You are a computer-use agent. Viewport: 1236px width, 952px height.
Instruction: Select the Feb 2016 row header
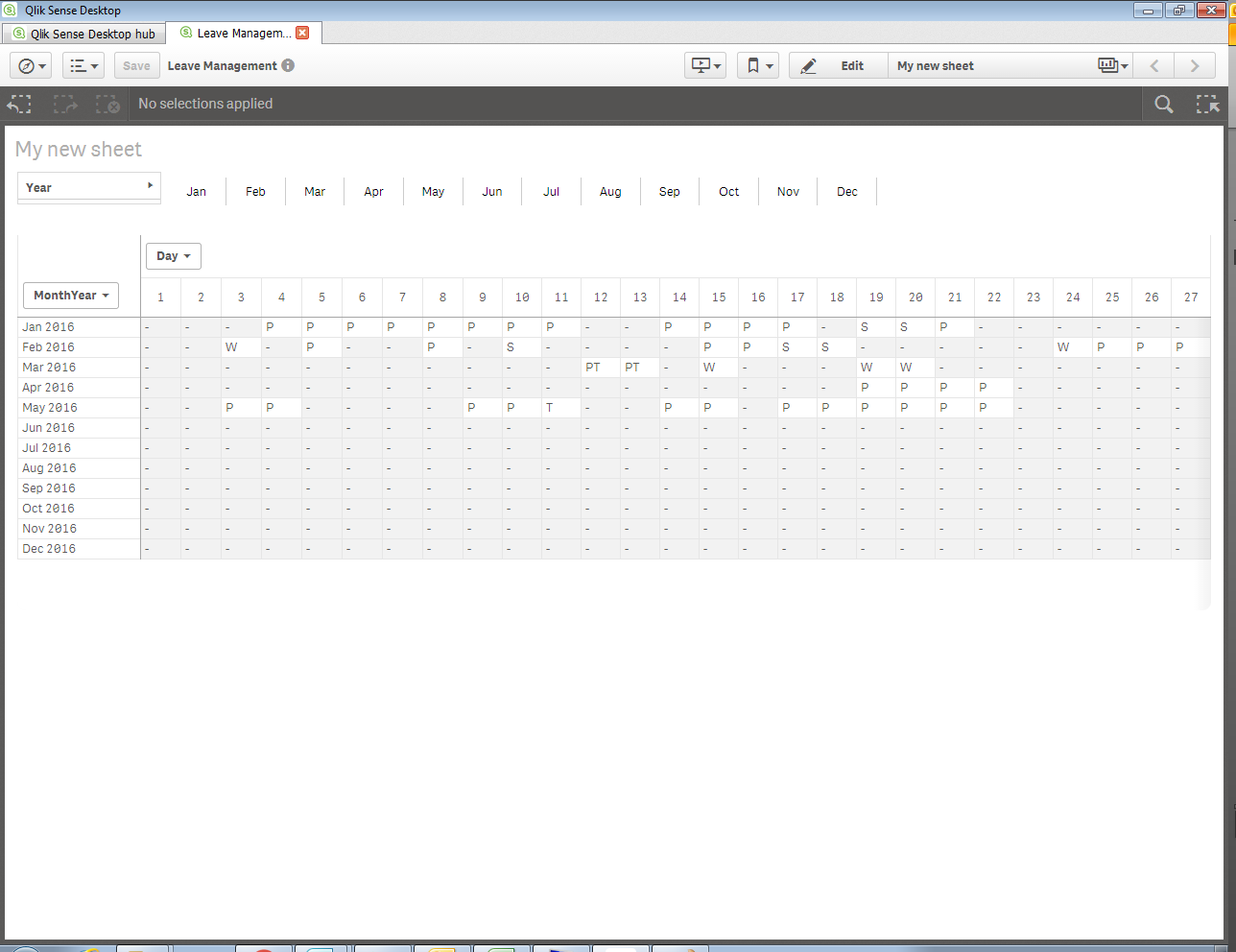79,347
